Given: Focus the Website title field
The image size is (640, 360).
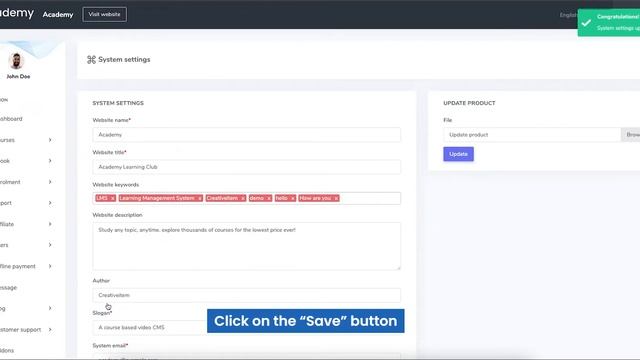Looking at the screenshot, I should coord(247,167).
